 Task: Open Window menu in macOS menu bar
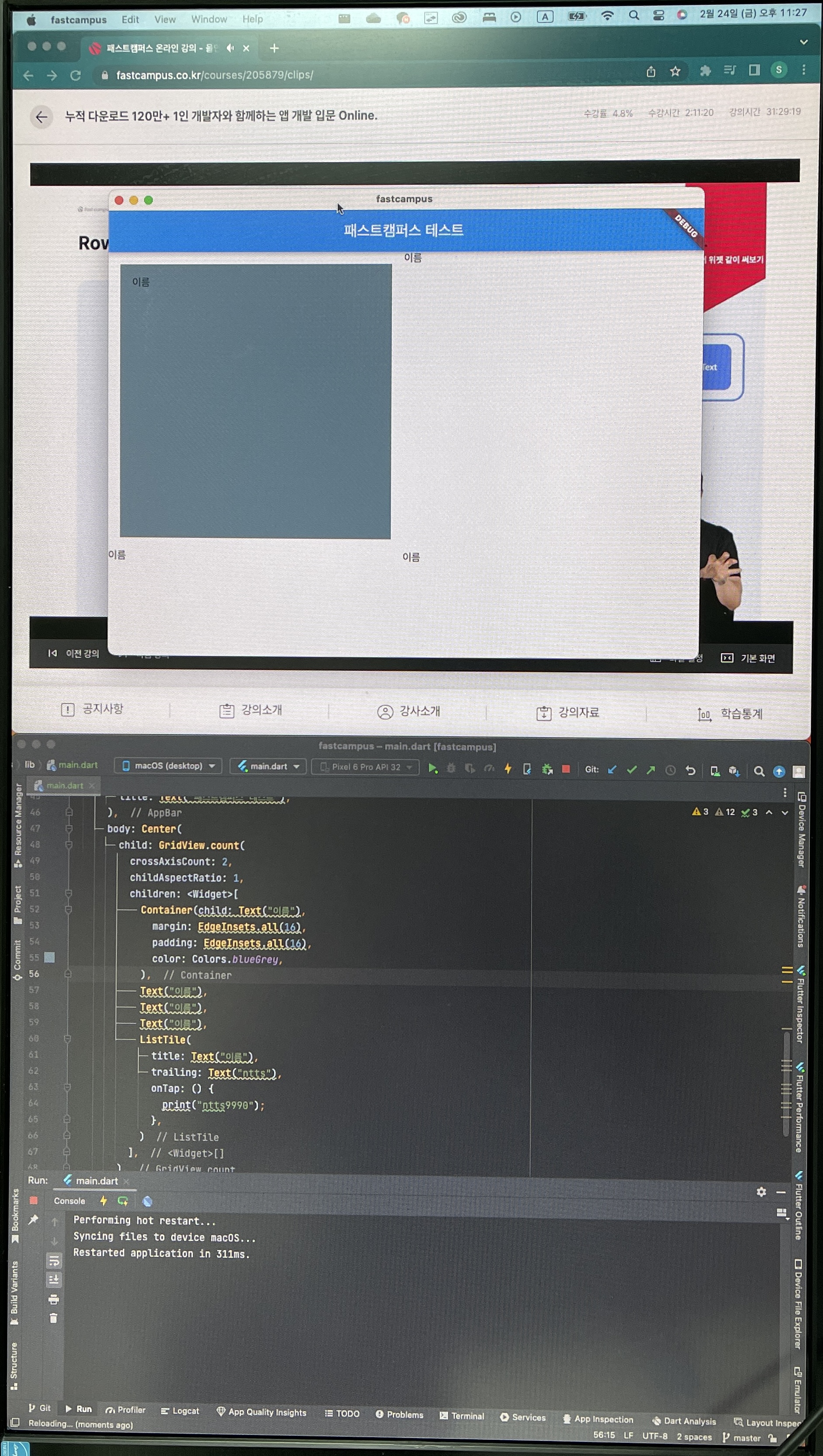(208, 19)
